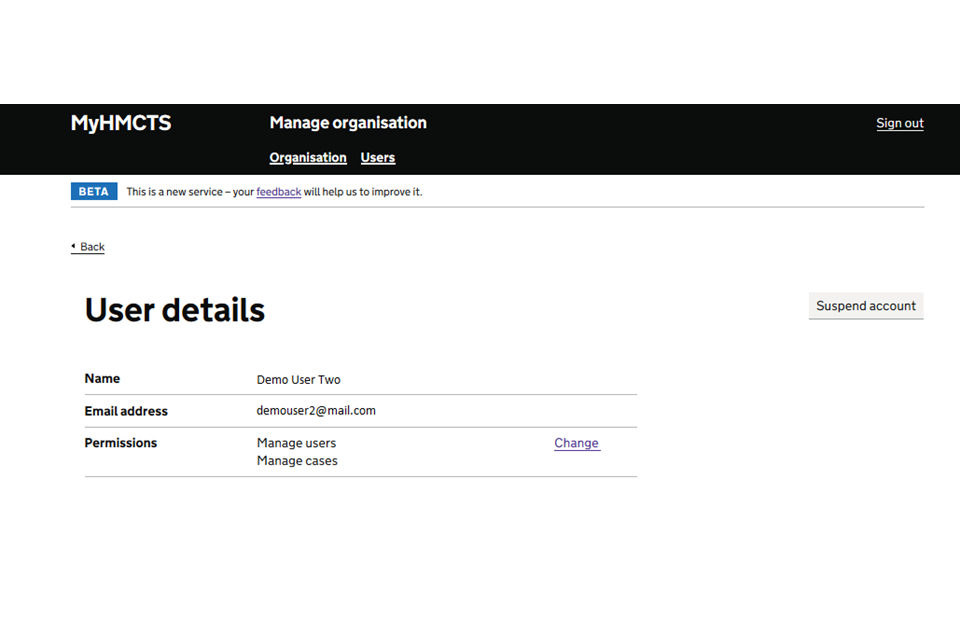Click the Manage organisation header title
This screenshot has height=640, width=960.
348,123
